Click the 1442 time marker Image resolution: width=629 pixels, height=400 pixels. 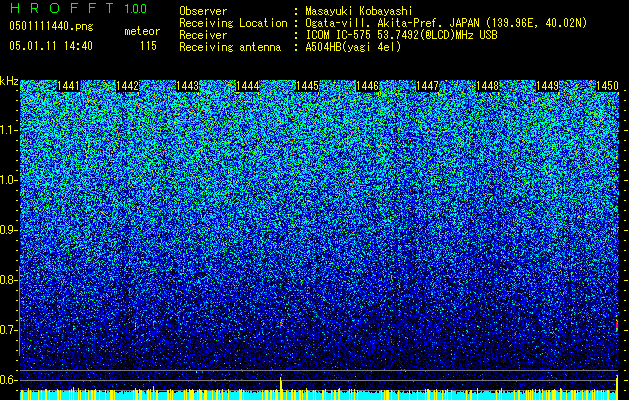pyautogui.click(x=128, y=86)
